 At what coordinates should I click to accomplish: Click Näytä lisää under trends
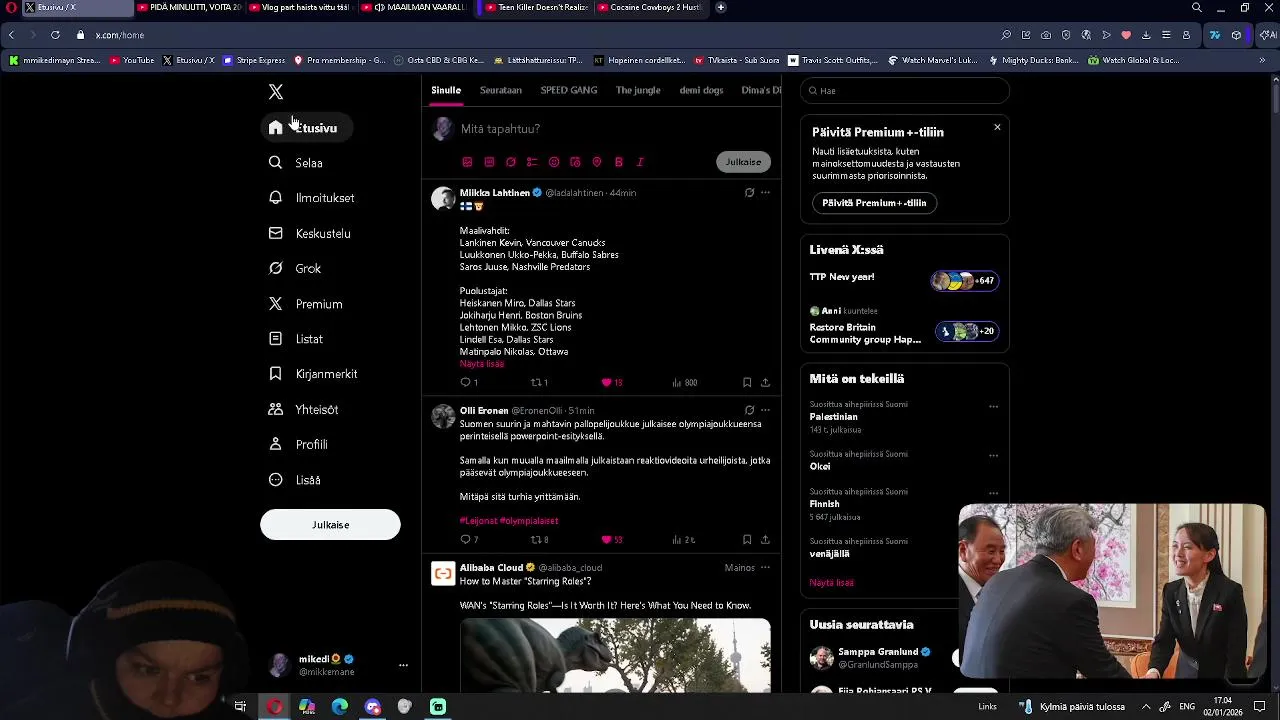tap(831, 582)
